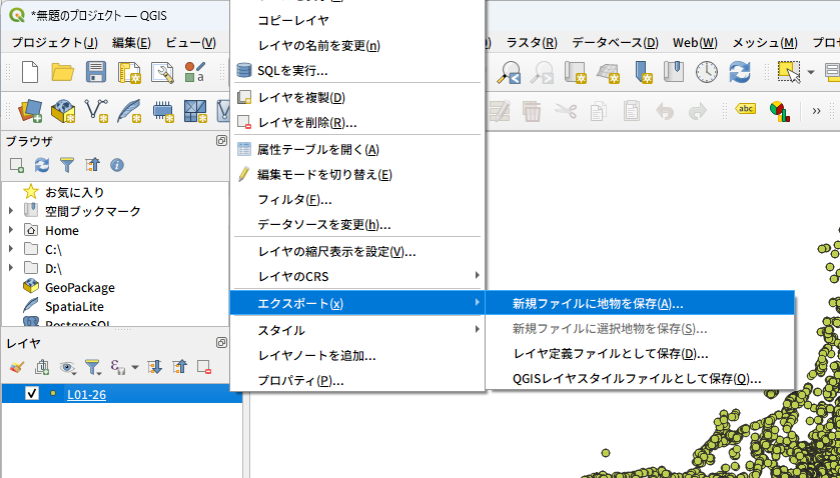
Task: Click the L01-26 layer symbol swatch
Action: 52,394
